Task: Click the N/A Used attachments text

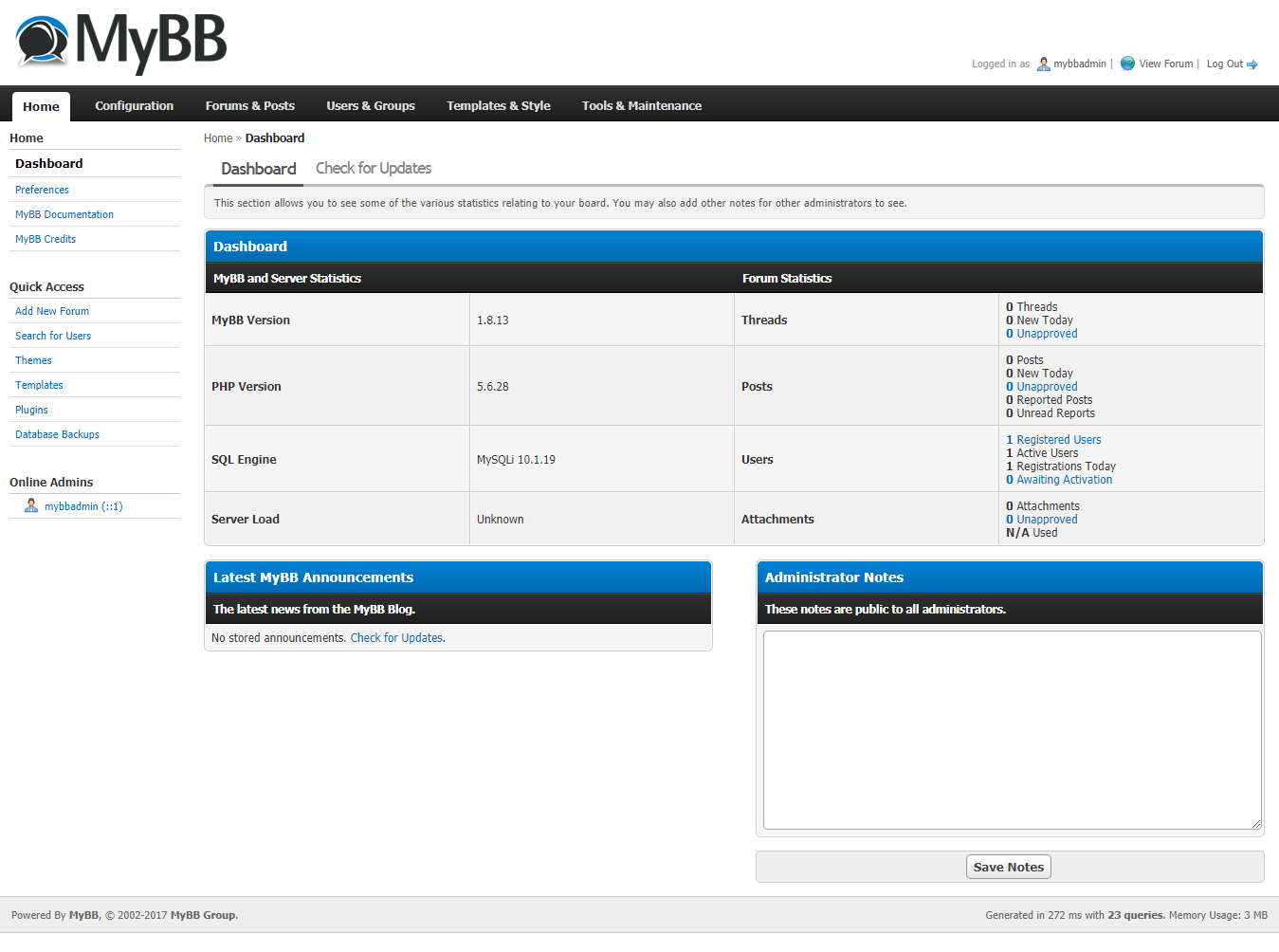Action: tap(1032, 533)
